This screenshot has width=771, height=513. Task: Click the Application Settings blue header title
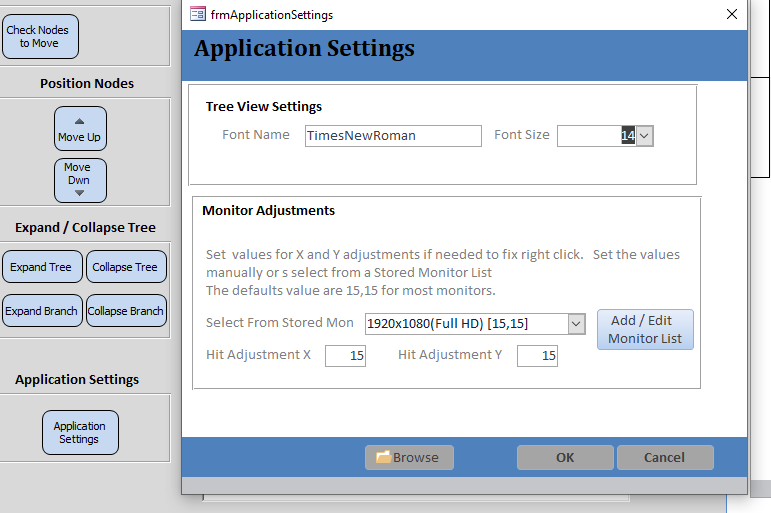click(304, 49)
